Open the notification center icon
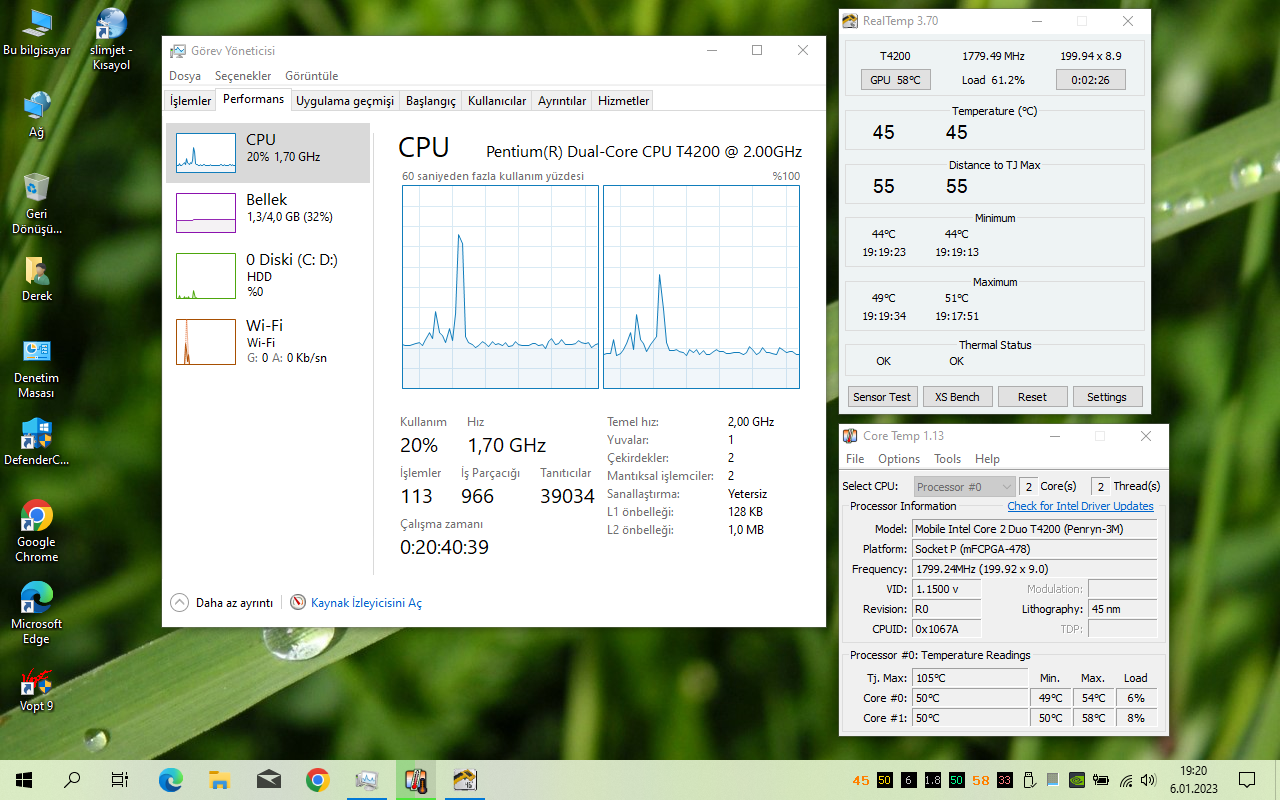The height and width of the screenshot is (800, 1280). 1247,780
